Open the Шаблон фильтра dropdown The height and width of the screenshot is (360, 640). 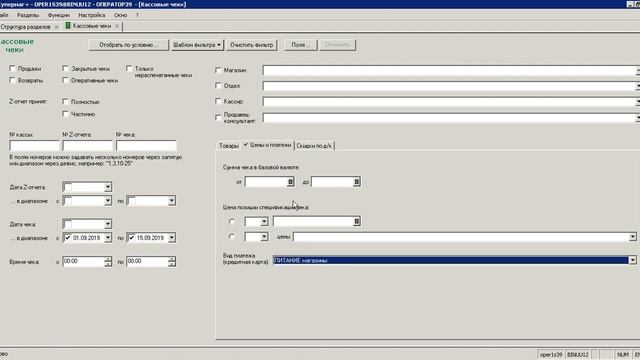[x=198, y=45]
